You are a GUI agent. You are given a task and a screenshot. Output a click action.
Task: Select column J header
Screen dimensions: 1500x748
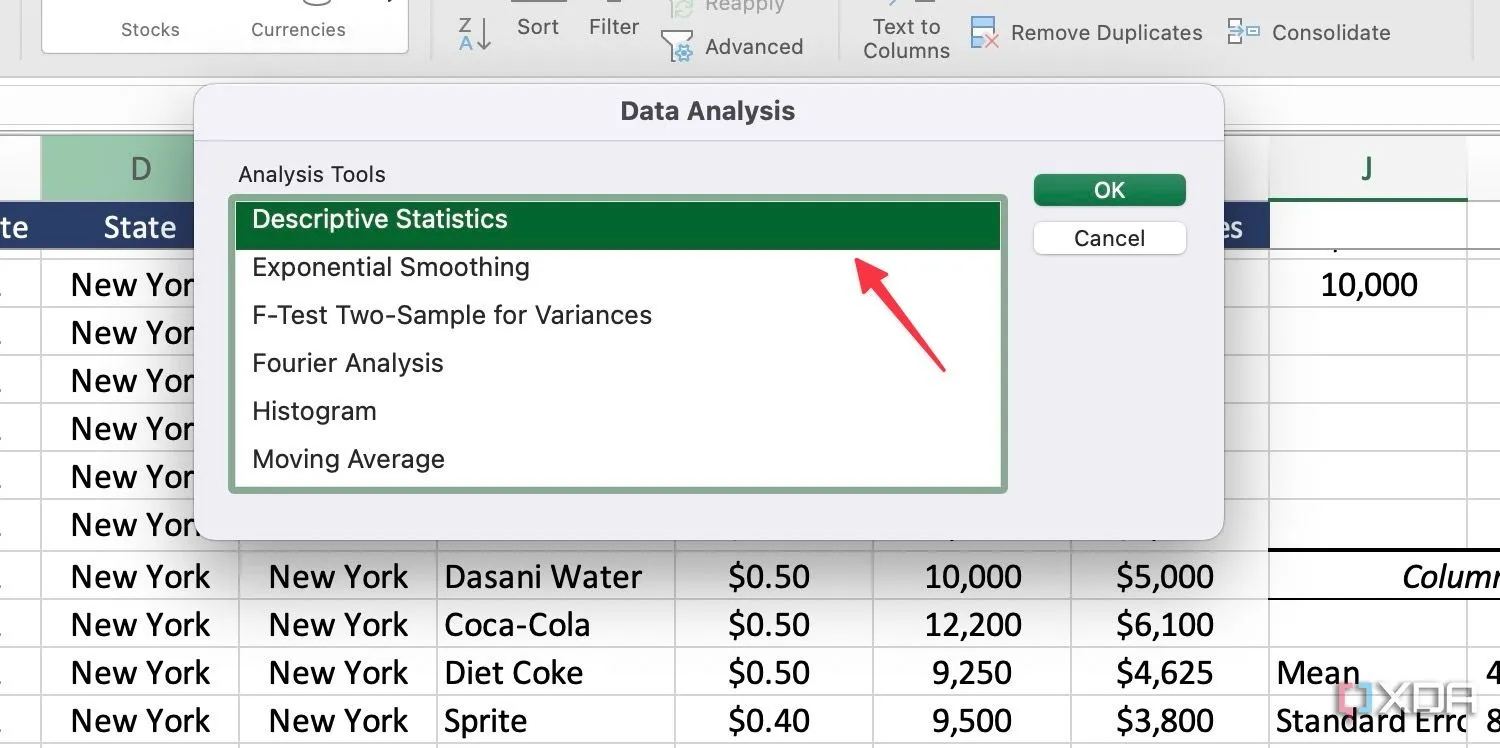click(1366, 169)
